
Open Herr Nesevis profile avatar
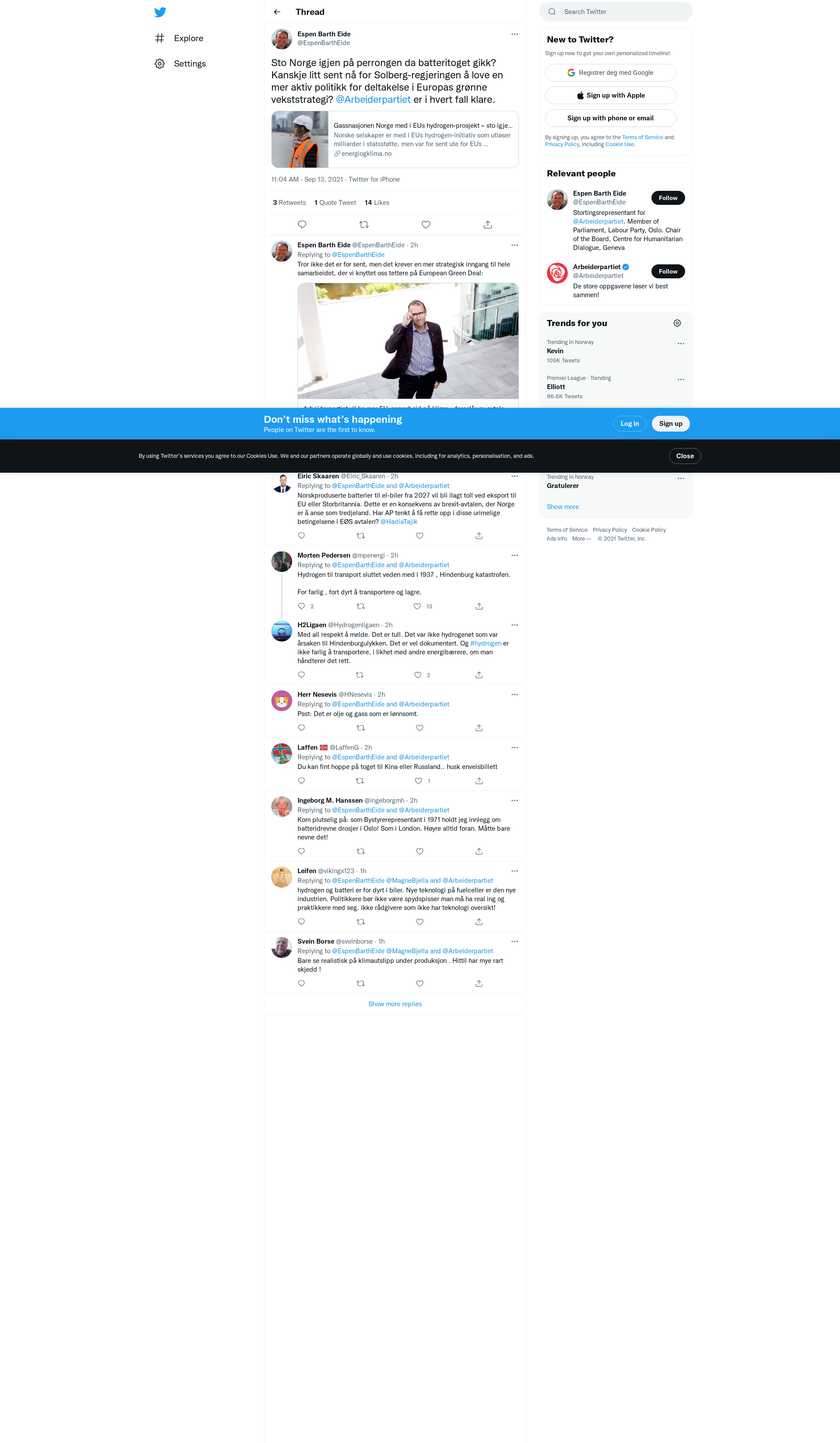[281, 701]
